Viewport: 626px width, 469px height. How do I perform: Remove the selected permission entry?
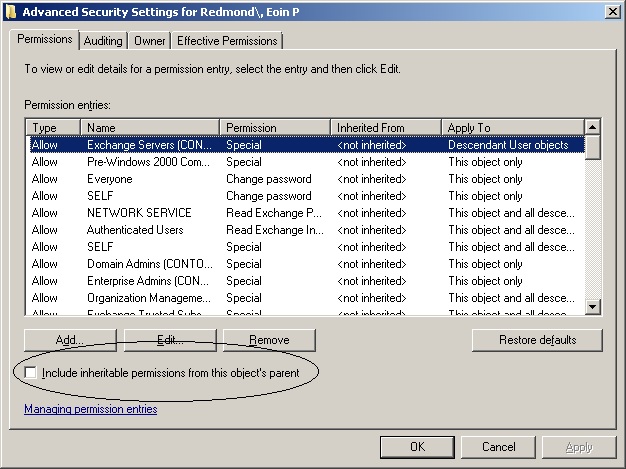coord(269,340)
